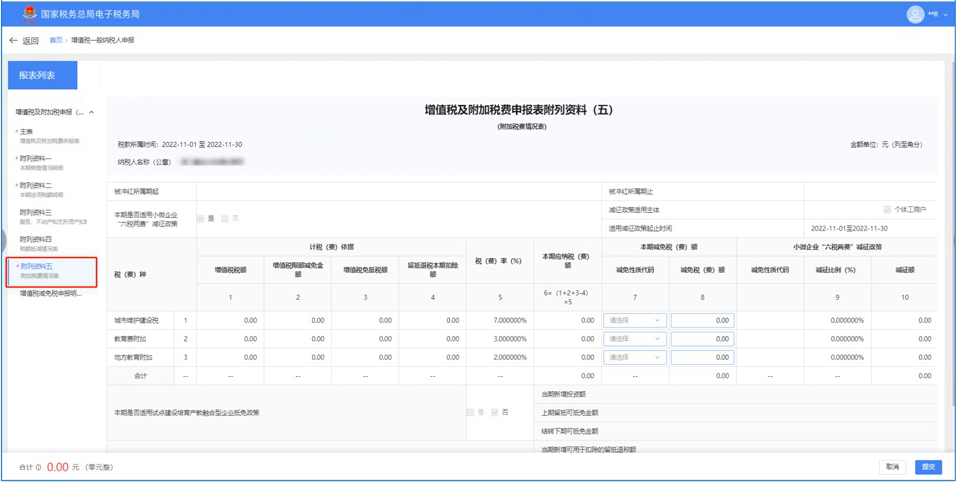Check 是 for 六税两费 reduction policy
The width and height of the screenshot is (956, 482).
coord(201,218)
